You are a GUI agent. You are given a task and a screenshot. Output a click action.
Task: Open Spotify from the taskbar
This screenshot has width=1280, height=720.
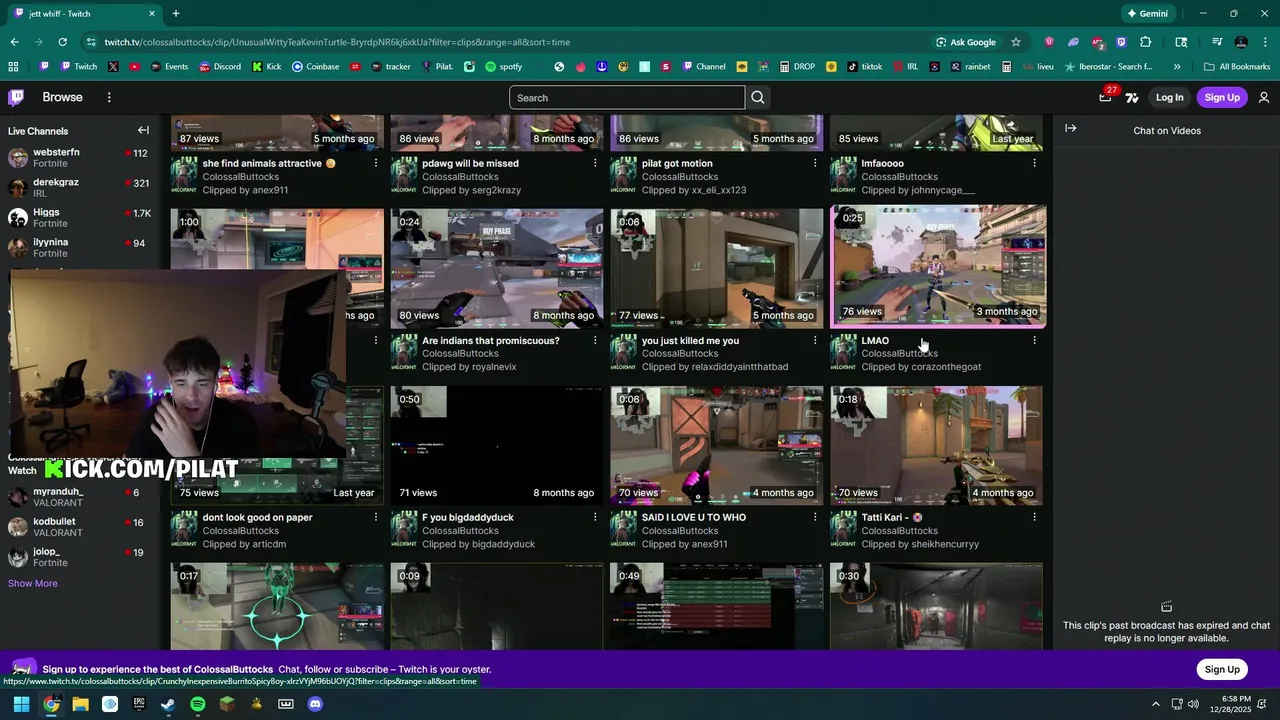tap(198, 704)
